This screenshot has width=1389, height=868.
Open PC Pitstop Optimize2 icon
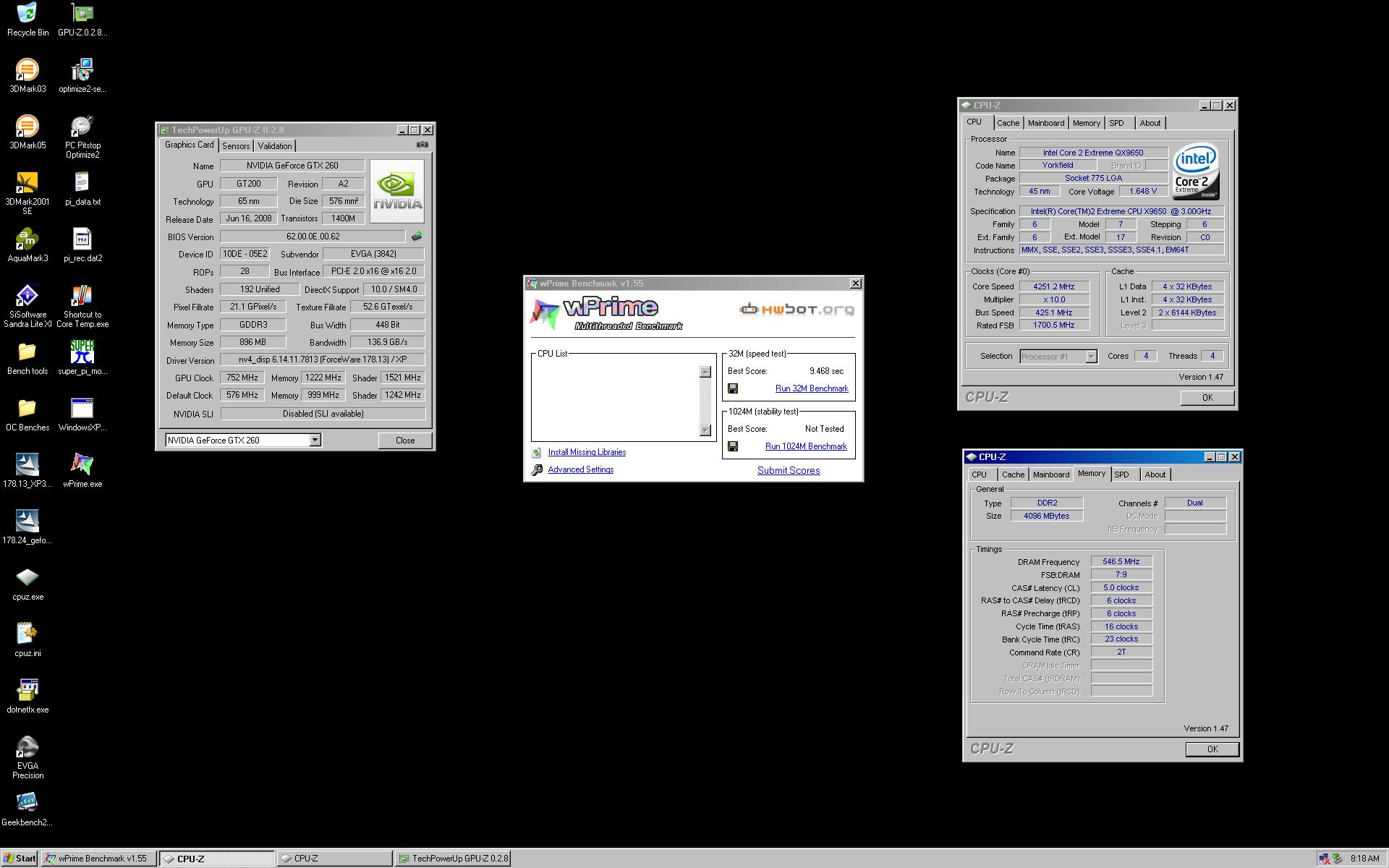(x=82, y=137)
